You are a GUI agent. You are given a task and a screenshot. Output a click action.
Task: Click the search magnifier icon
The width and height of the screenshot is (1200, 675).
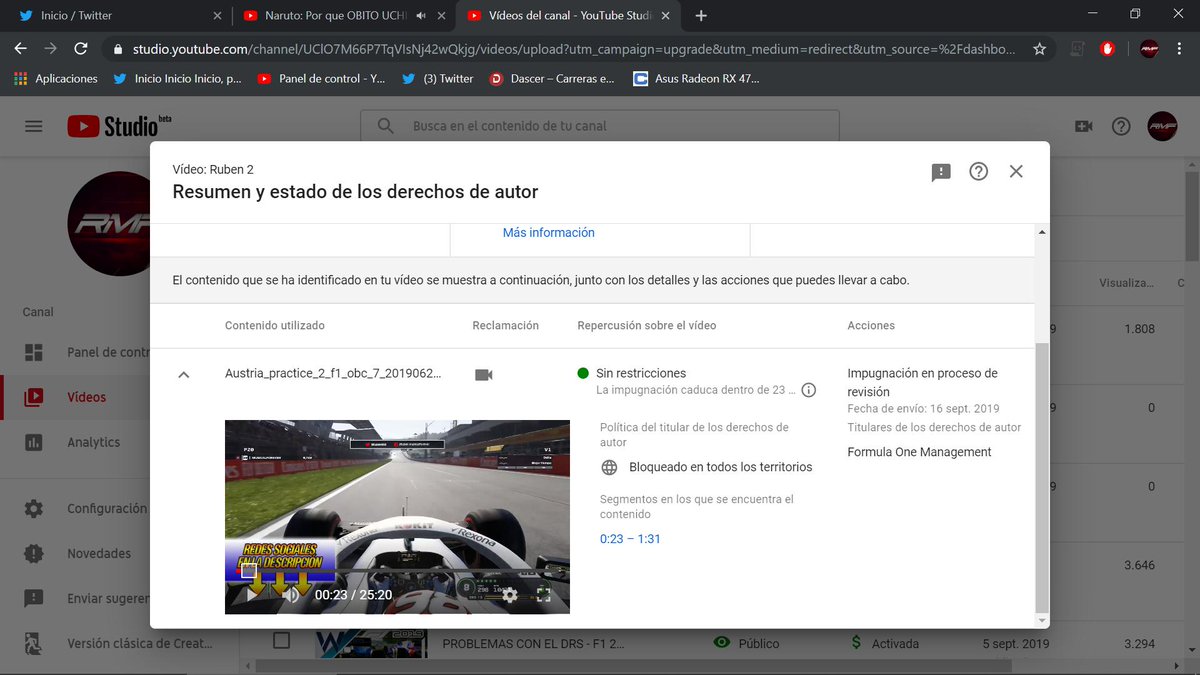tap(385, 126)
